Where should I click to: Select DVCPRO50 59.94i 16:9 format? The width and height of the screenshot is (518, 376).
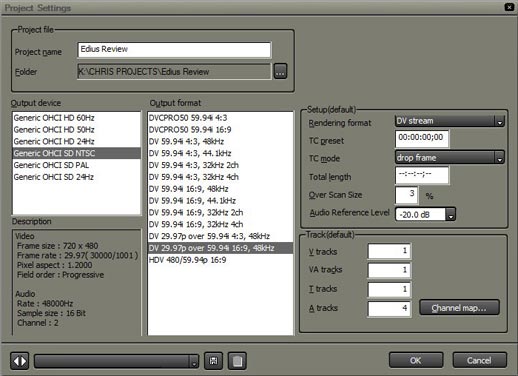[x=220, y=130]
